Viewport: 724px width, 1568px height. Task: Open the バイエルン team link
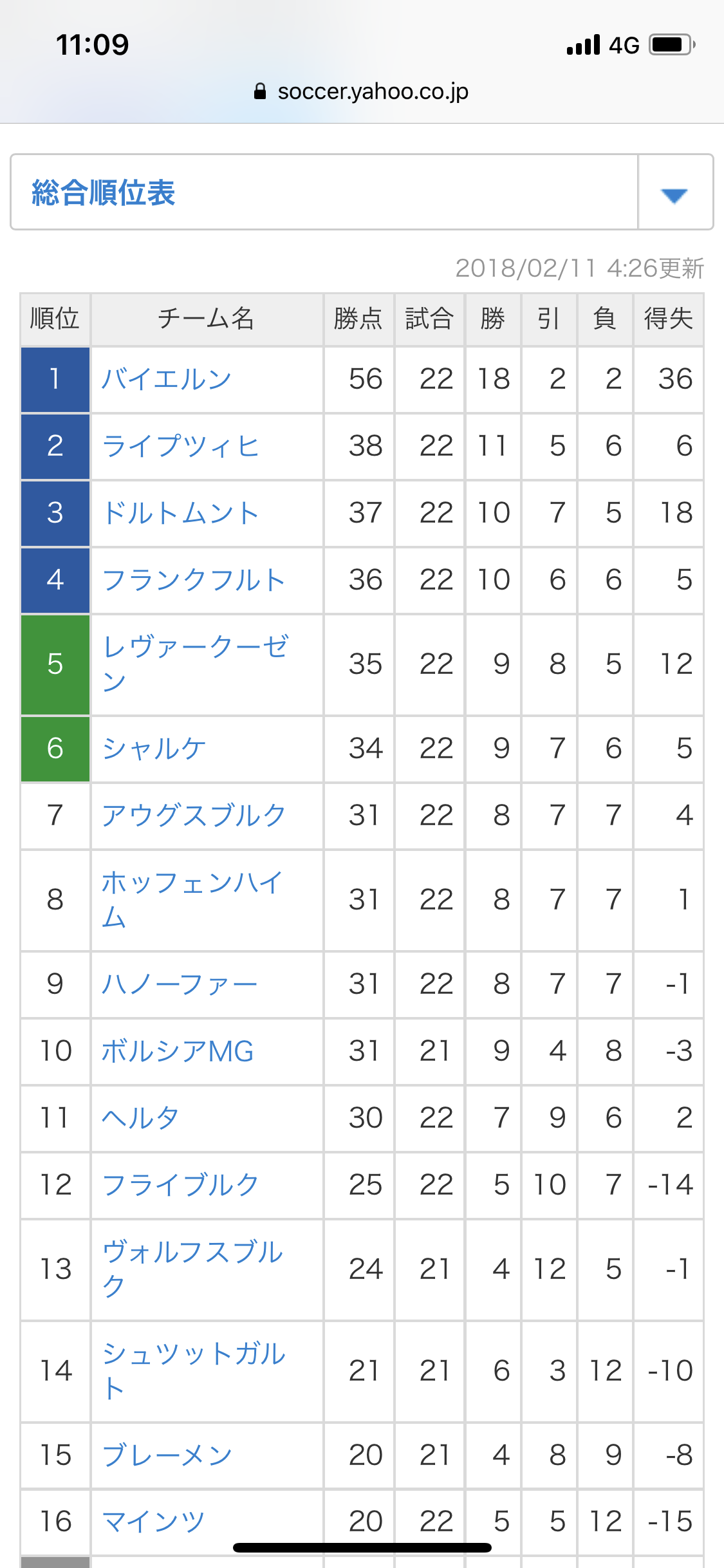[x=166, y=379]
